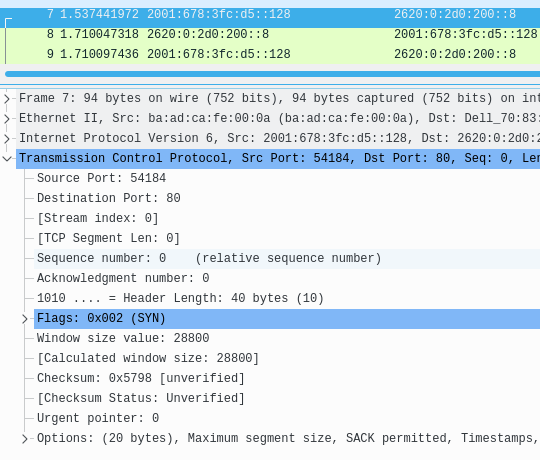Select packet 8 from 2620:0:2d0:200::8

coord(270,34)
